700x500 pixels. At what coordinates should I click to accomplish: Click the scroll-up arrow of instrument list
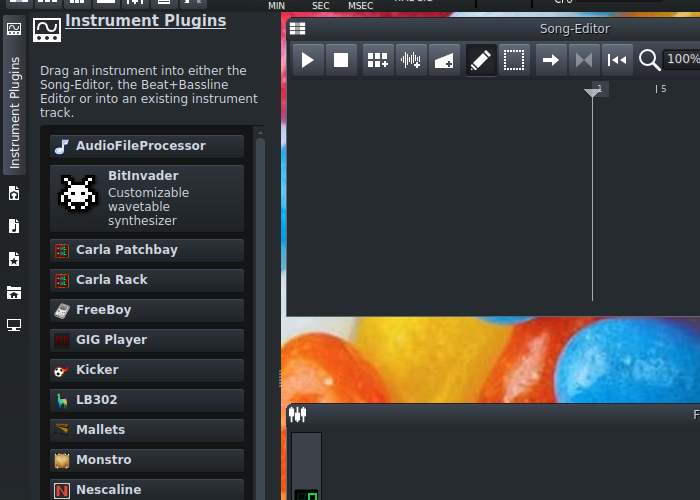click(x=260, y=132)
